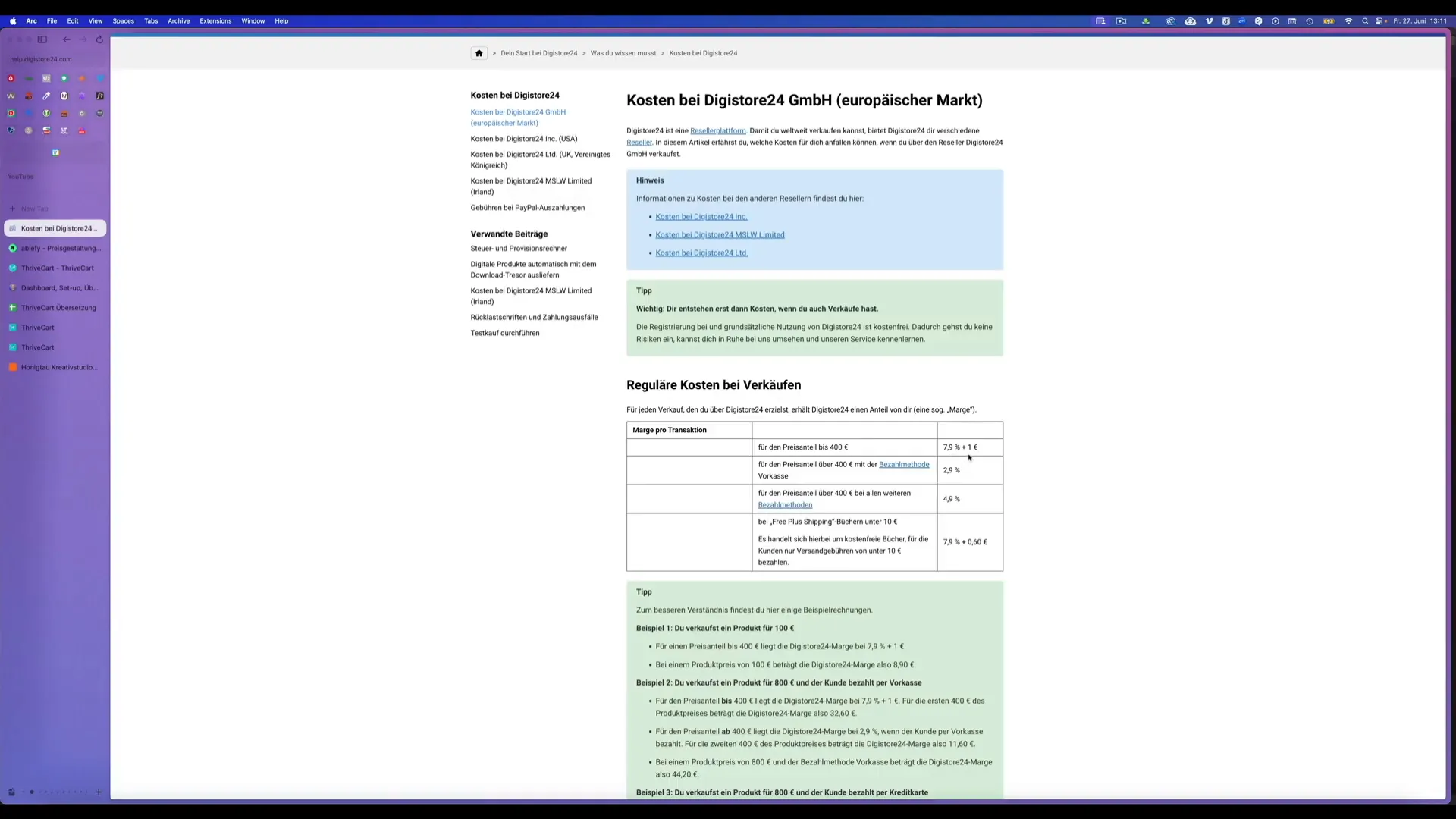Switch to ThriveCart Übersetzung tab
Screen dimensions: 1456x819
pyautogui.click(x=55, y=308)
